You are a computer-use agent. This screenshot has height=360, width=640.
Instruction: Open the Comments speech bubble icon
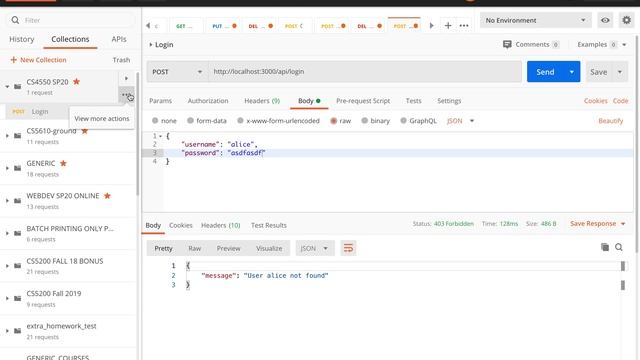pyautogui.click(x=507, y=44)
